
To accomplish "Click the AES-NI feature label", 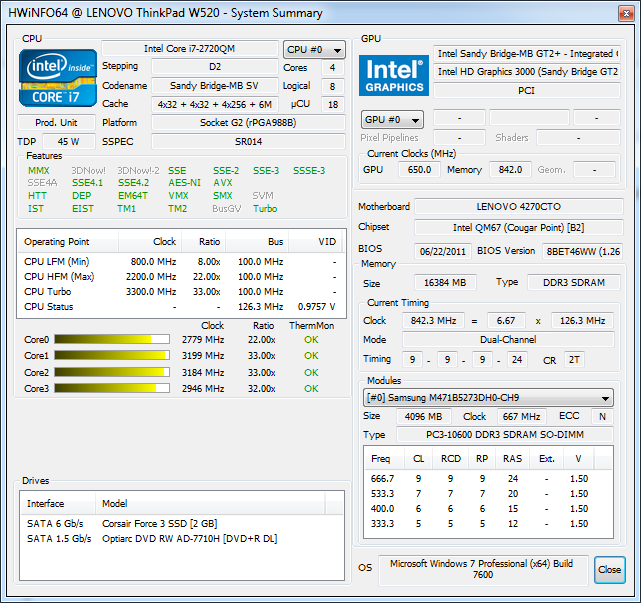I will point(184,183).
